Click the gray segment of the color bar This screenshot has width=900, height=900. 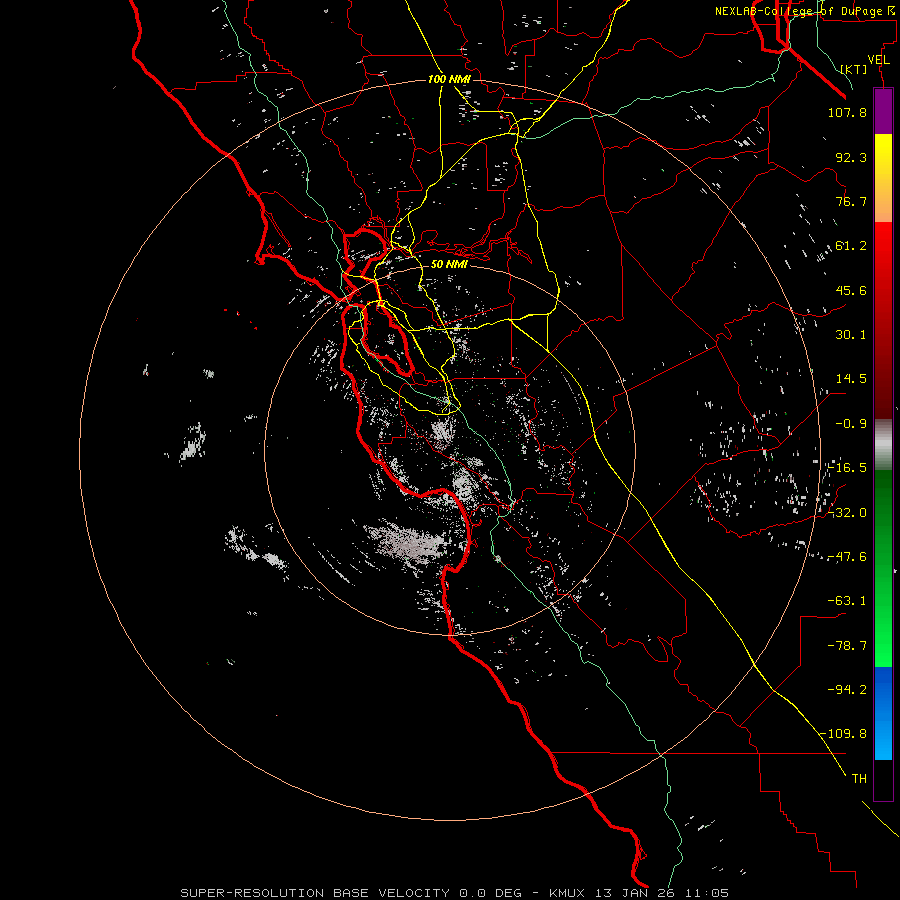click(883, 445)
